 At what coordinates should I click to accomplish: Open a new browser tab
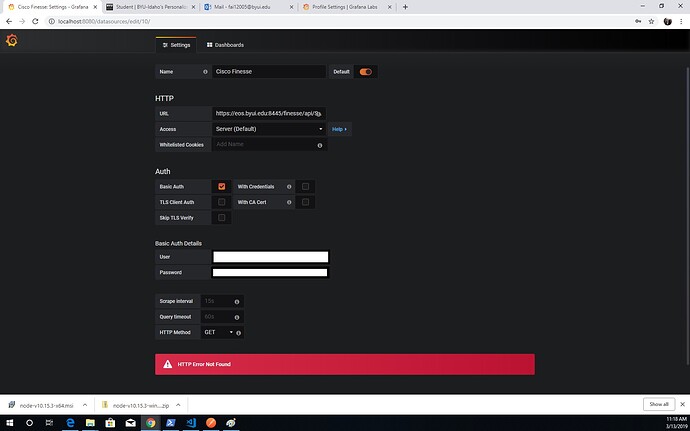[405, 7]
